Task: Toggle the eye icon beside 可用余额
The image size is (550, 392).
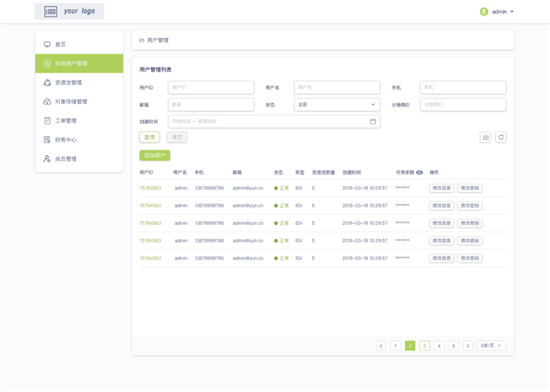Action: (x=419, y=172)
